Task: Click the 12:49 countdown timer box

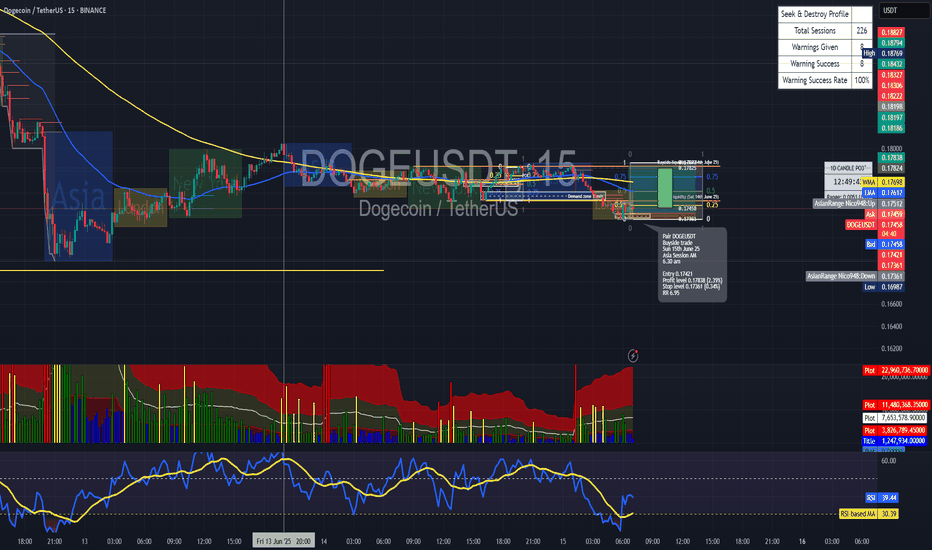Action: point(848,182)
